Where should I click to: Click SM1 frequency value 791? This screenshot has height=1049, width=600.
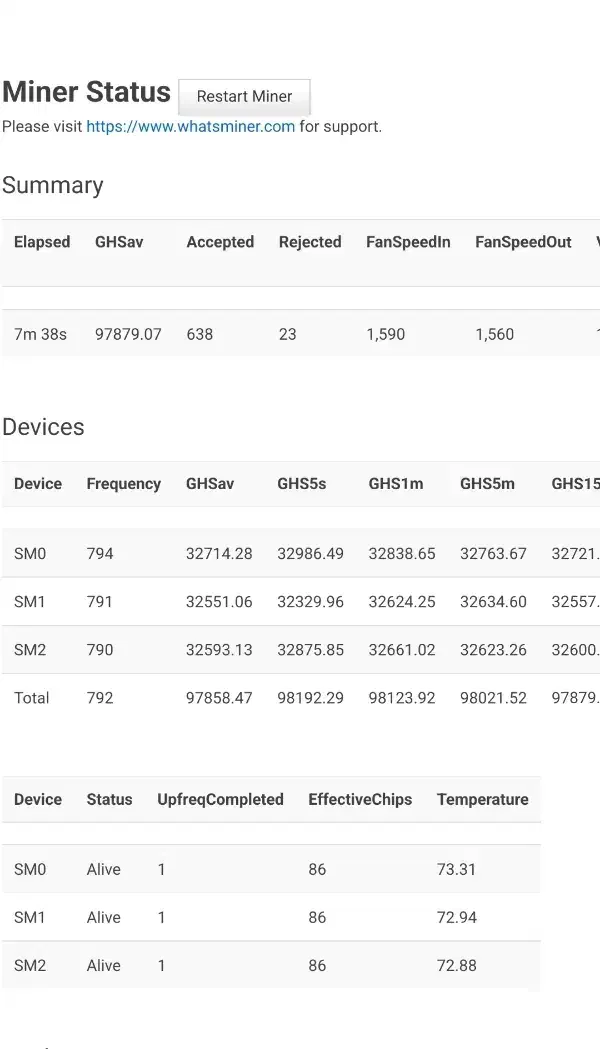(100, 602)
